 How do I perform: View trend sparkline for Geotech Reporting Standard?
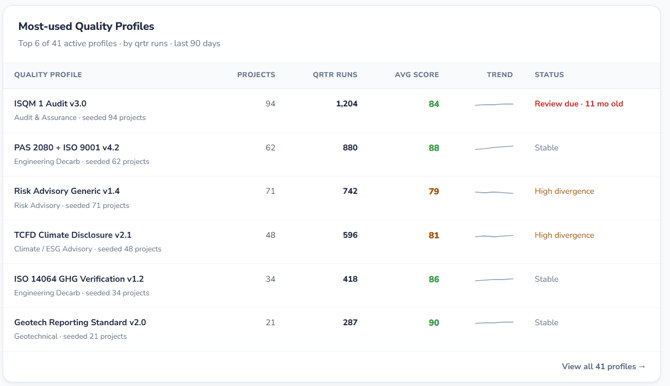click(494, 323)
